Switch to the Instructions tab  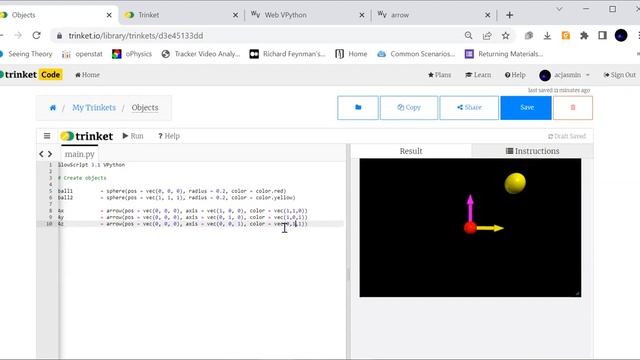tap(532, 151)
